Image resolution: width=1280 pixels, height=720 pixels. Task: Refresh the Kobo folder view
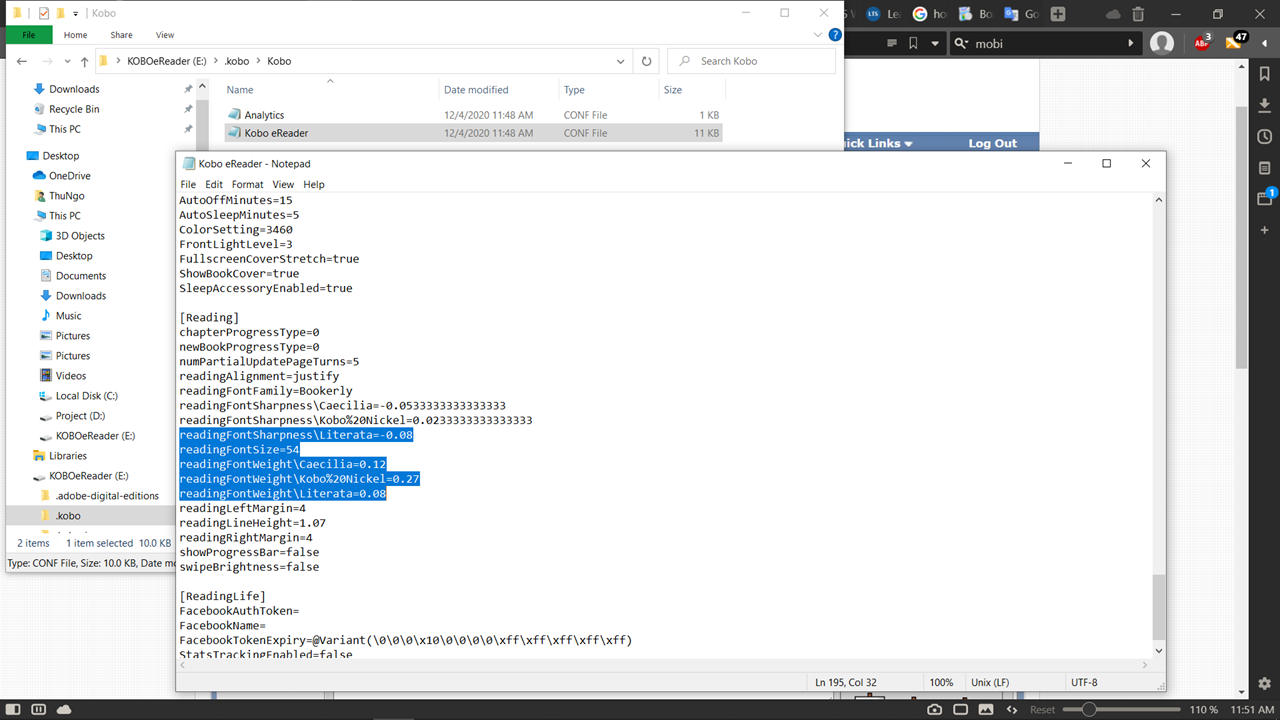[646, 61]
